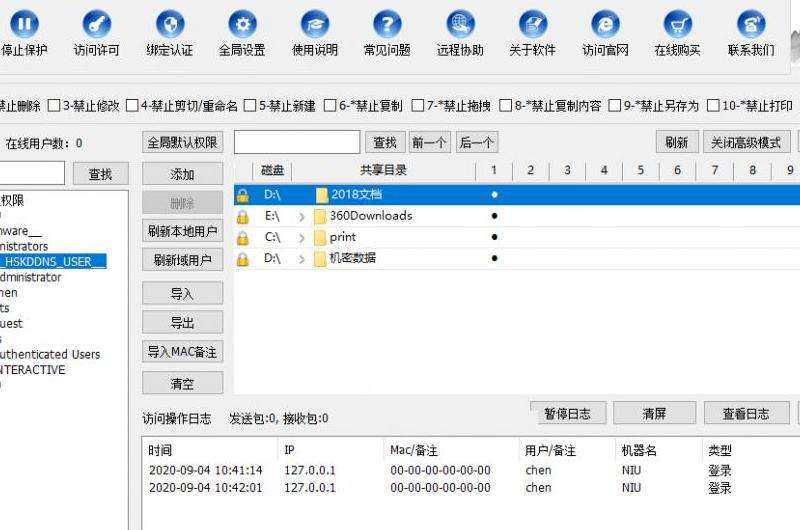Click folder icon next to print

(x=320, y=238)
